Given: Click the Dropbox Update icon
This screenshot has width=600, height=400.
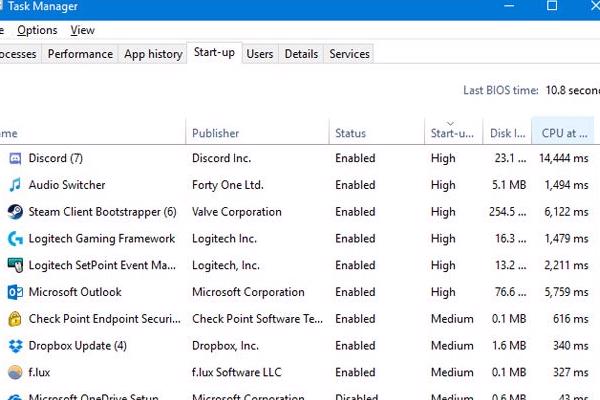Looking at the screenshot, I should click(15, 346).
